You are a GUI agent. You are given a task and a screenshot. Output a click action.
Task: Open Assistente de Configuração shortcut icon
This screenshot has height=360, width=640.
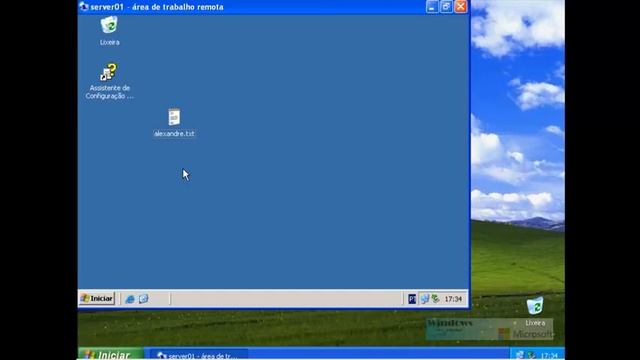109,72
